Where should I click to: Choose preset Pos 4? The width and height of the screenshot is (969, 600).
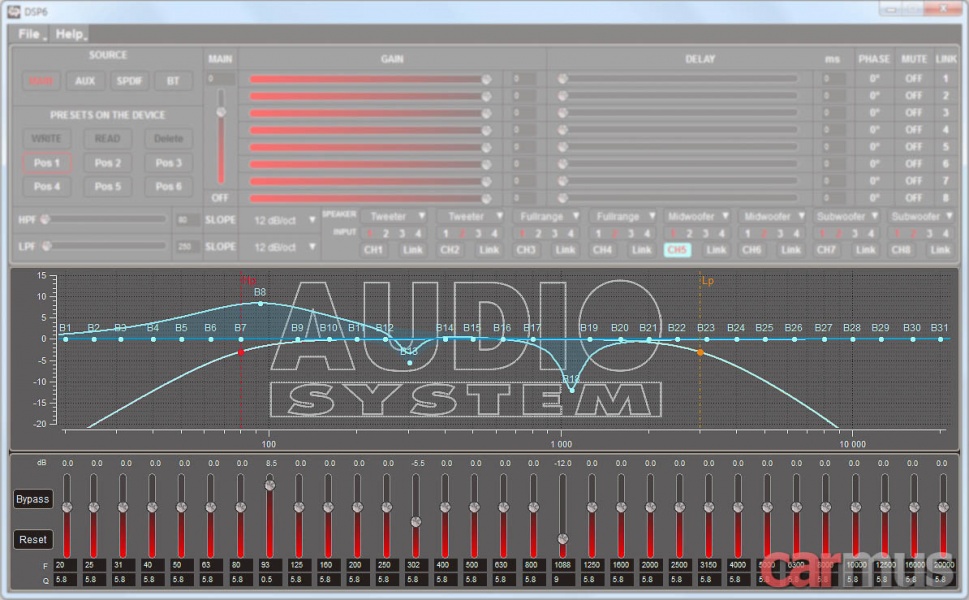click(46, 187)
